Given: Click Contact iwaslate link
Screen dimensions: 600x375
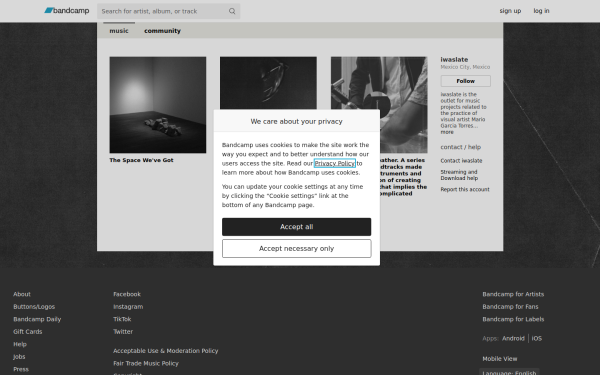Looking at the screenshot, I should pos(461,161).
